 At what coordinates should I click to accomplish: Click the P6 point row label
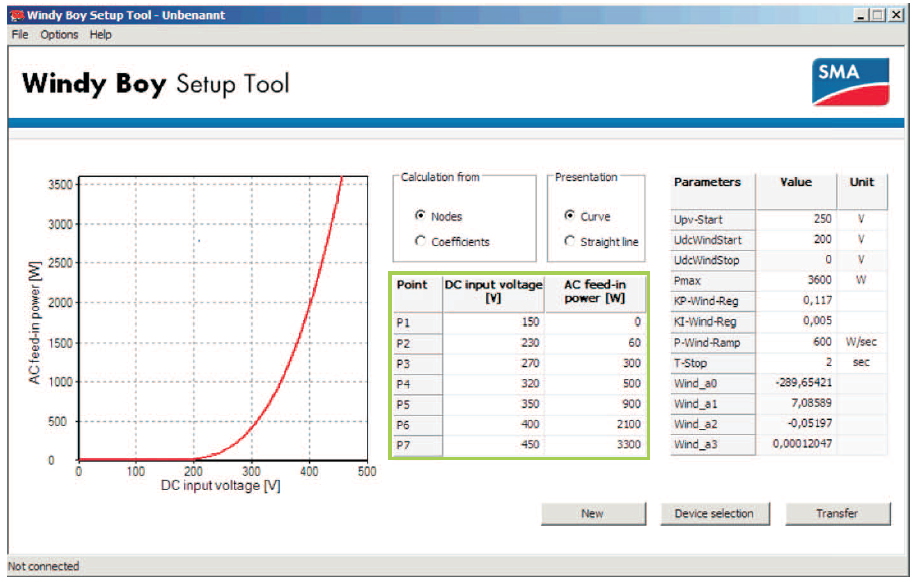[417, 425]
